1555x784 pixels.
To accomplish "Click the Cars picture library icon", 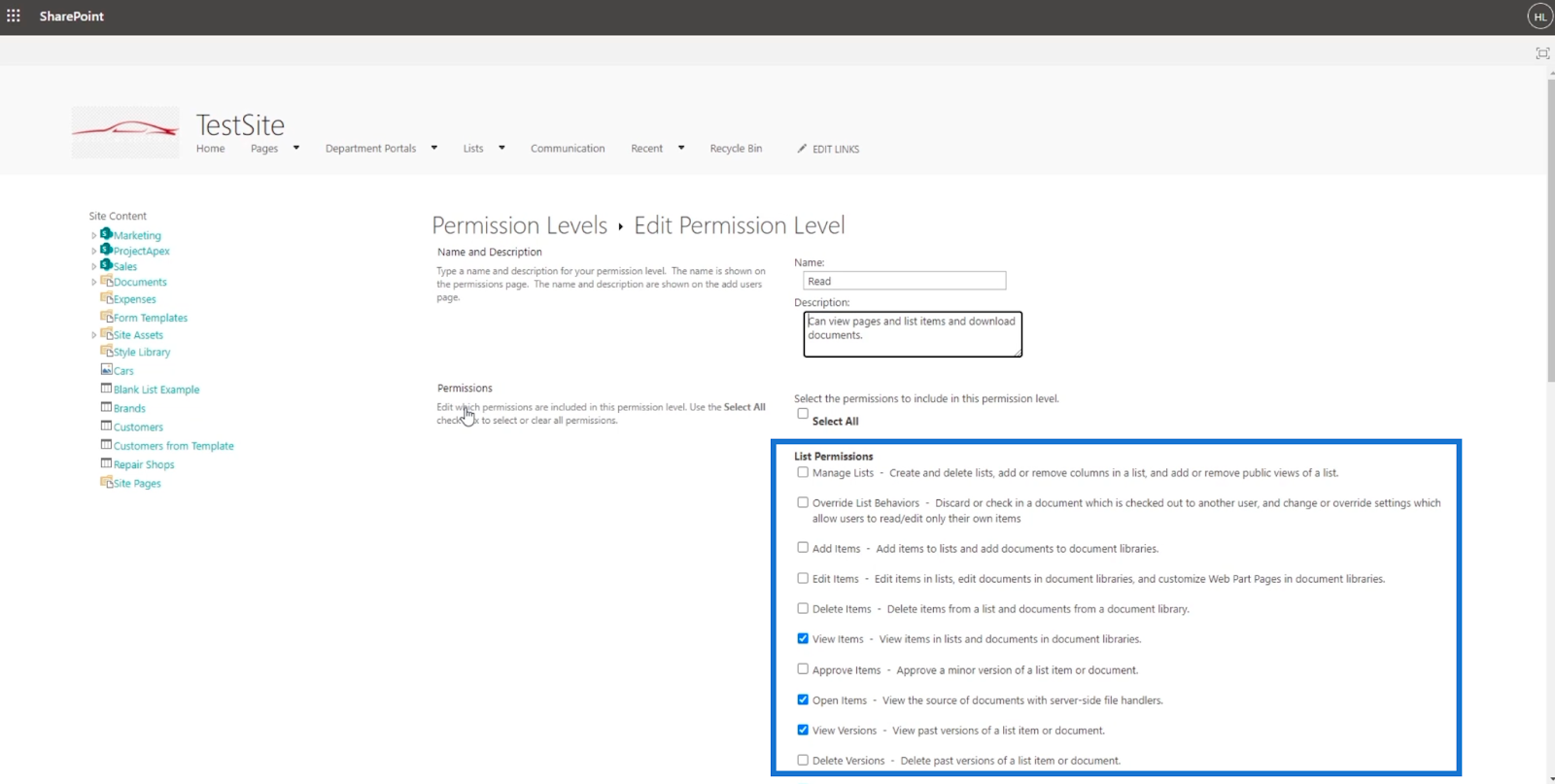I will pos(107,369).
